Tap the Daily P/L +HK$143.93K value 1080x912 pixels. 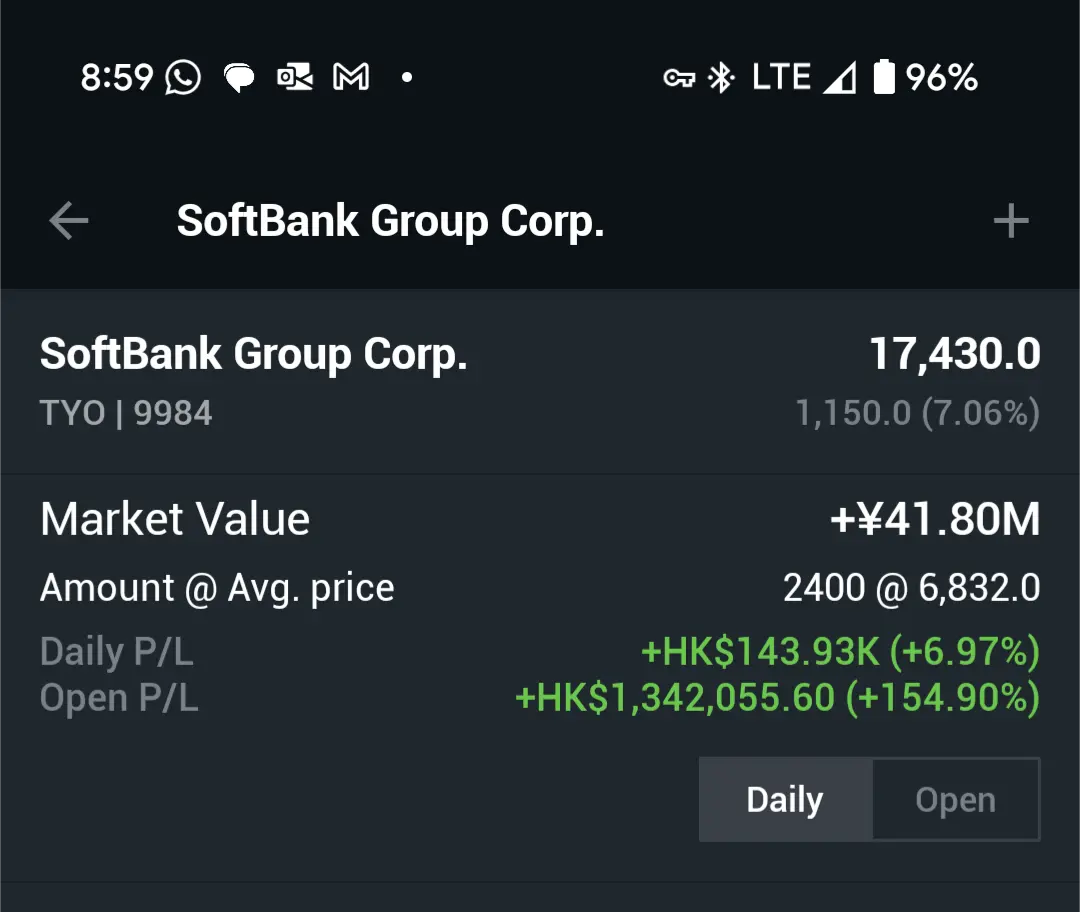point(840,653)
